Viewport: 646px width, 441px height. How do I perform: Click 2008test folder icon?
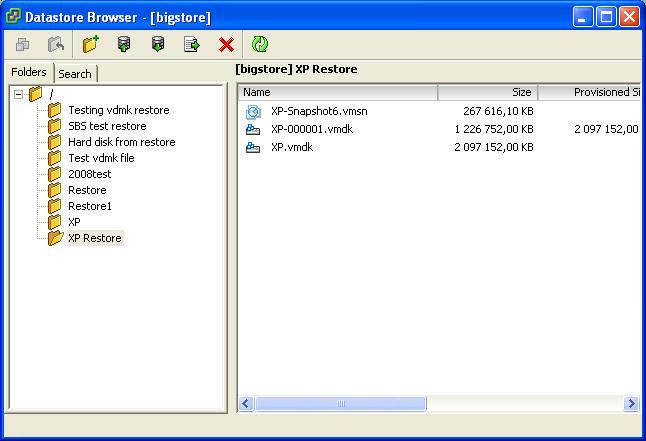[54, 174]
